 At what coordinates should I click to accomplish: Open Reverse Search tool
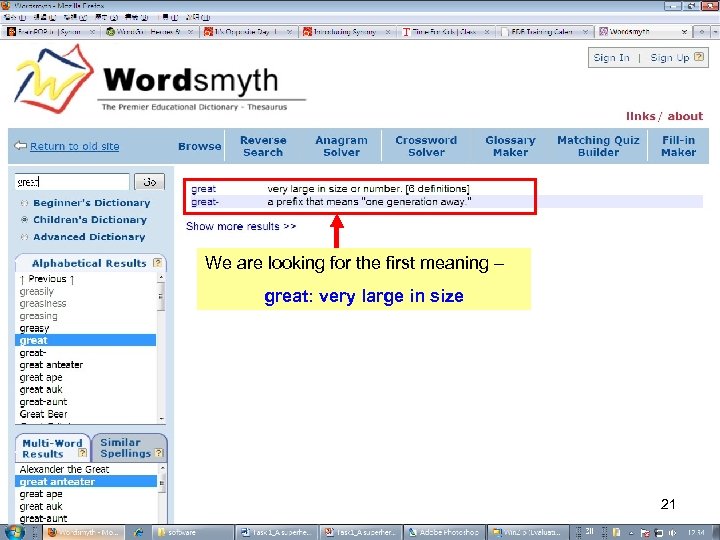click(x=263, y=146)
